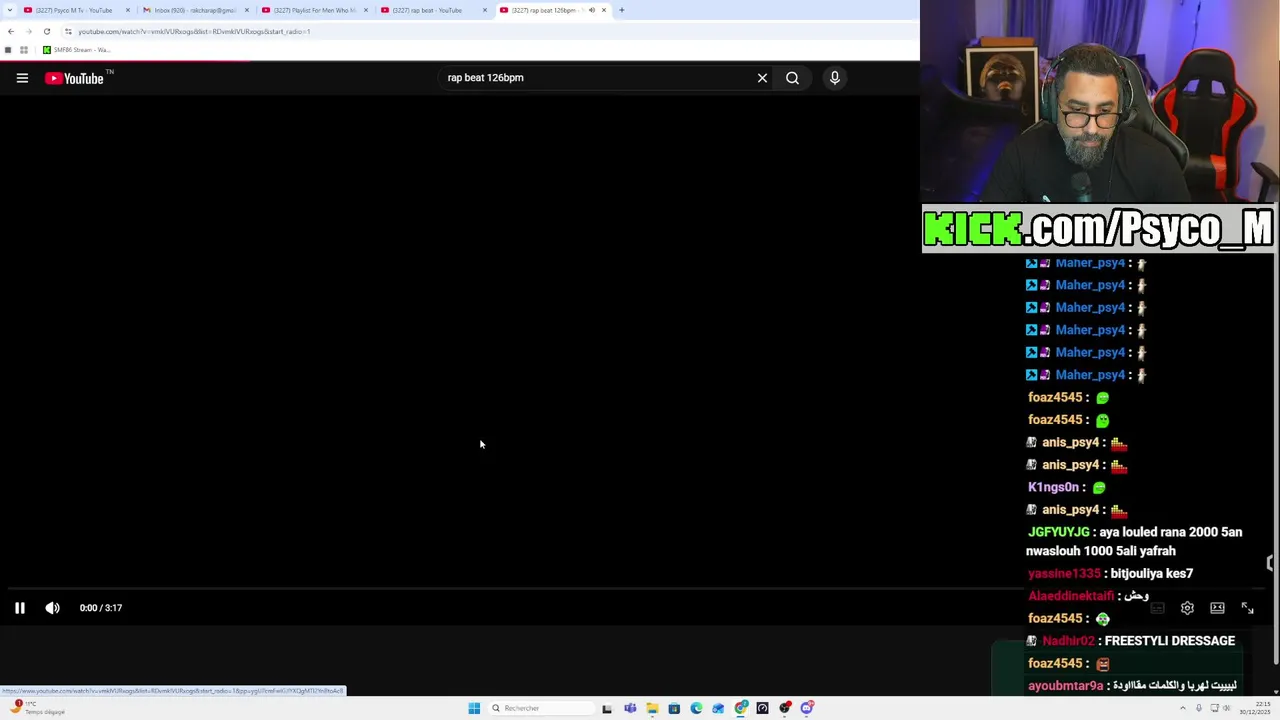Expand the tab search dropdown arrow

[x=8, y=10]
